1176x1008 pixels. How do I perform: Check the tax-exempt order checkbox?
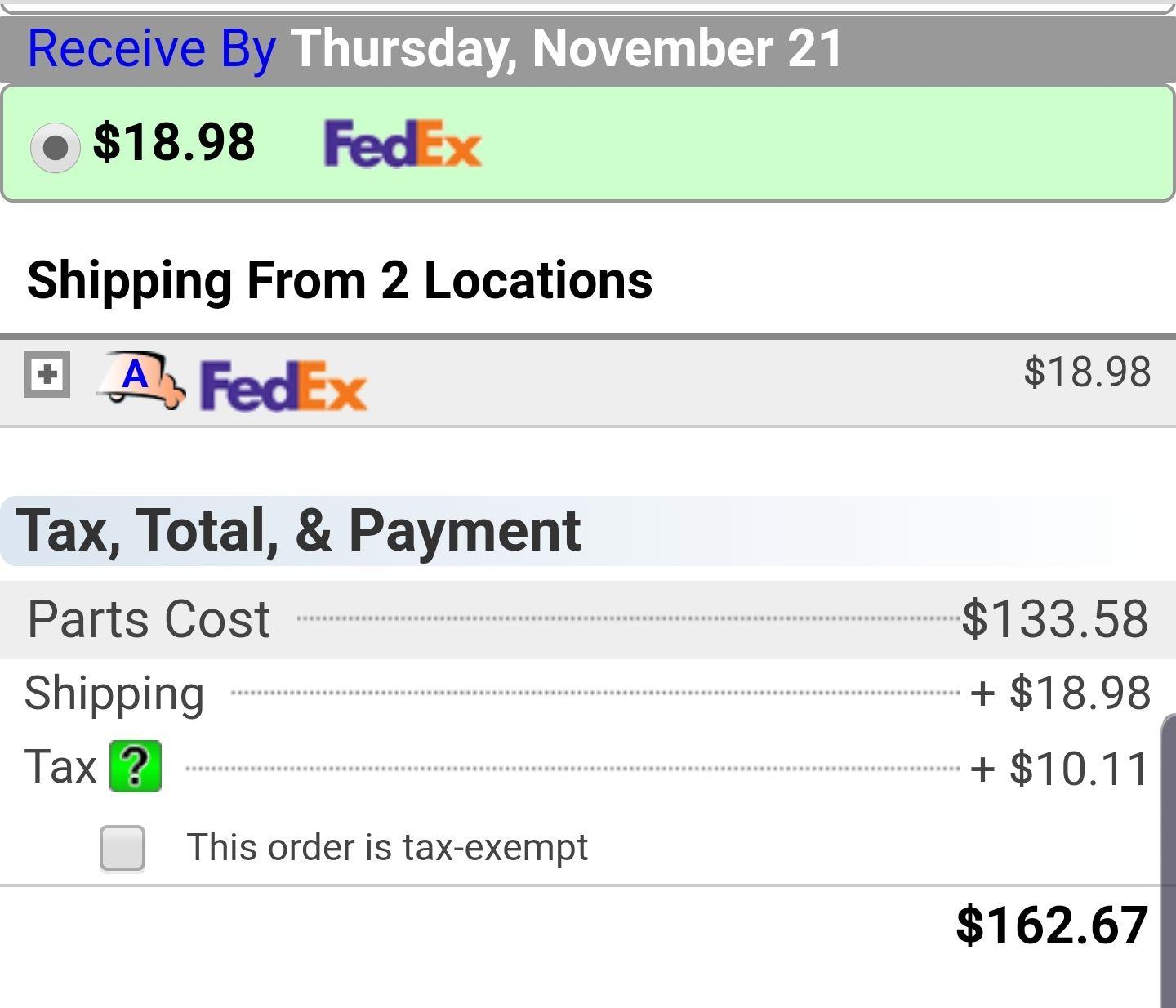tap(122, 847)
